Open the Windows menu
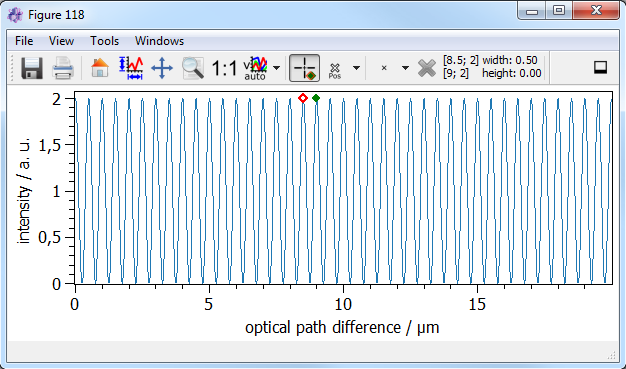Screen dimensions: 626x369 [x=159, y=41]
